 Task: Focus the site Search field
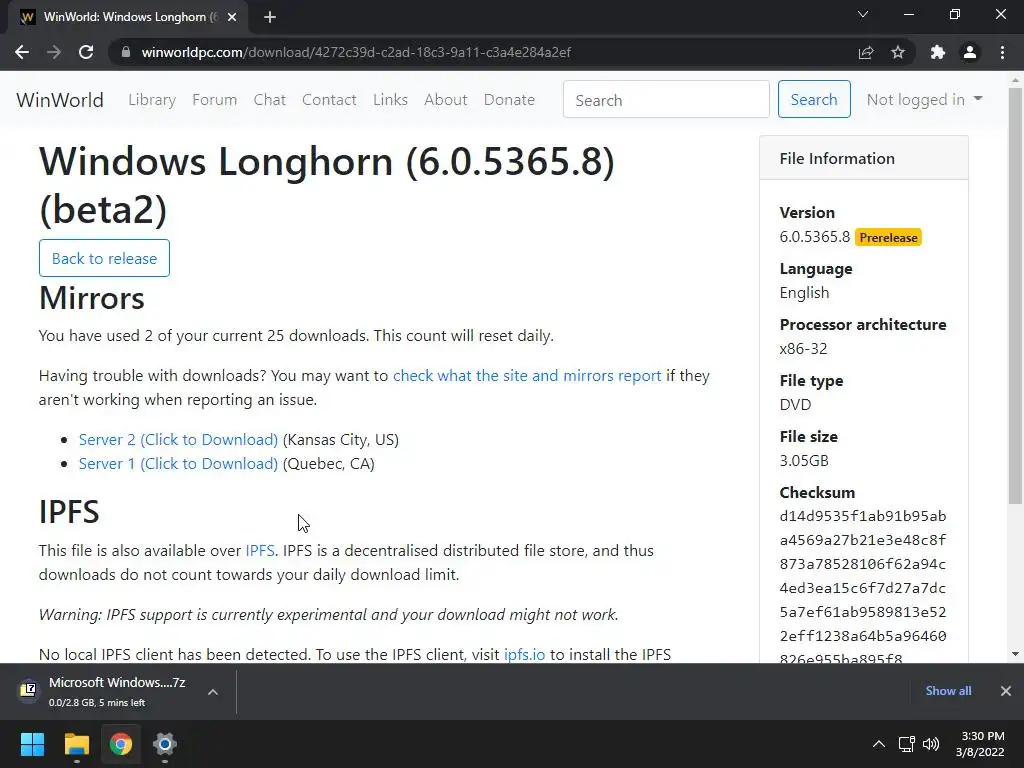(666, 99)
